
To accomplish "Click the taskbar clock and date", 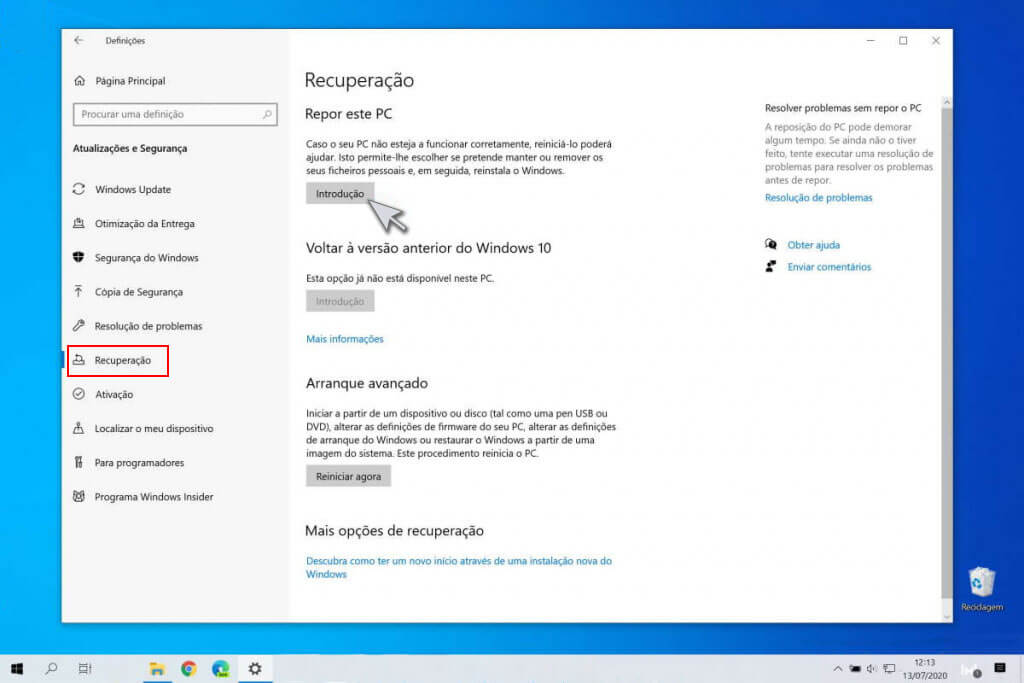I will click(924, 669).
